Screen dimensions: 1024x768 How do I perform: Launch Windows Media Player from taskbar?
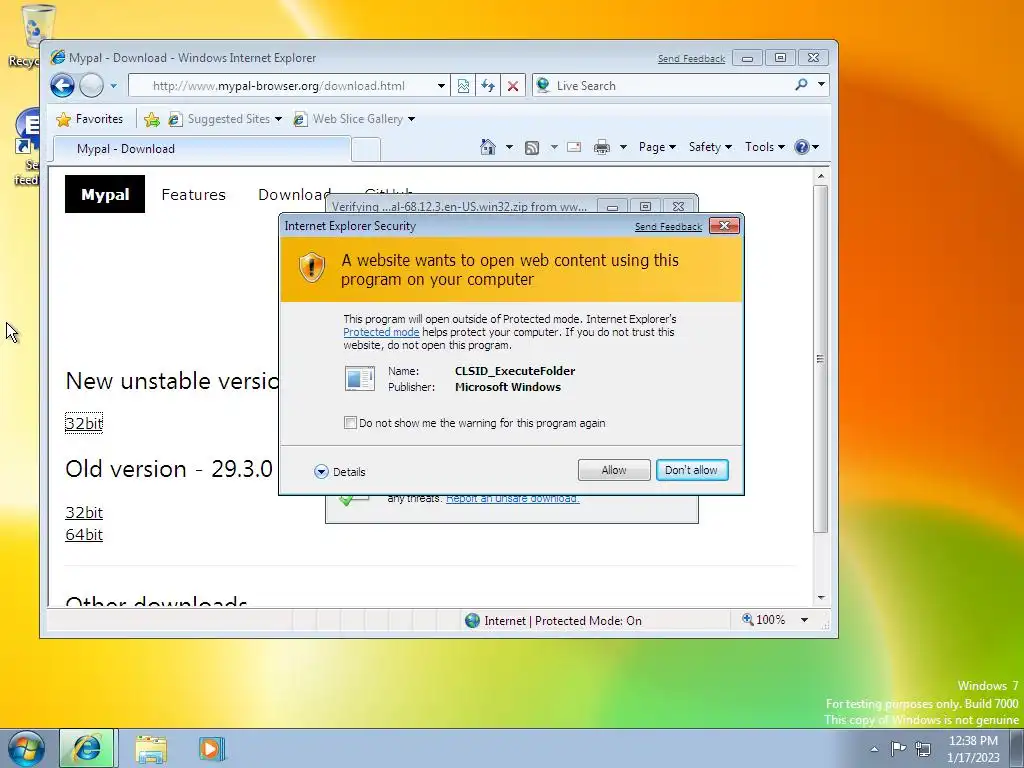coord(212,749)
